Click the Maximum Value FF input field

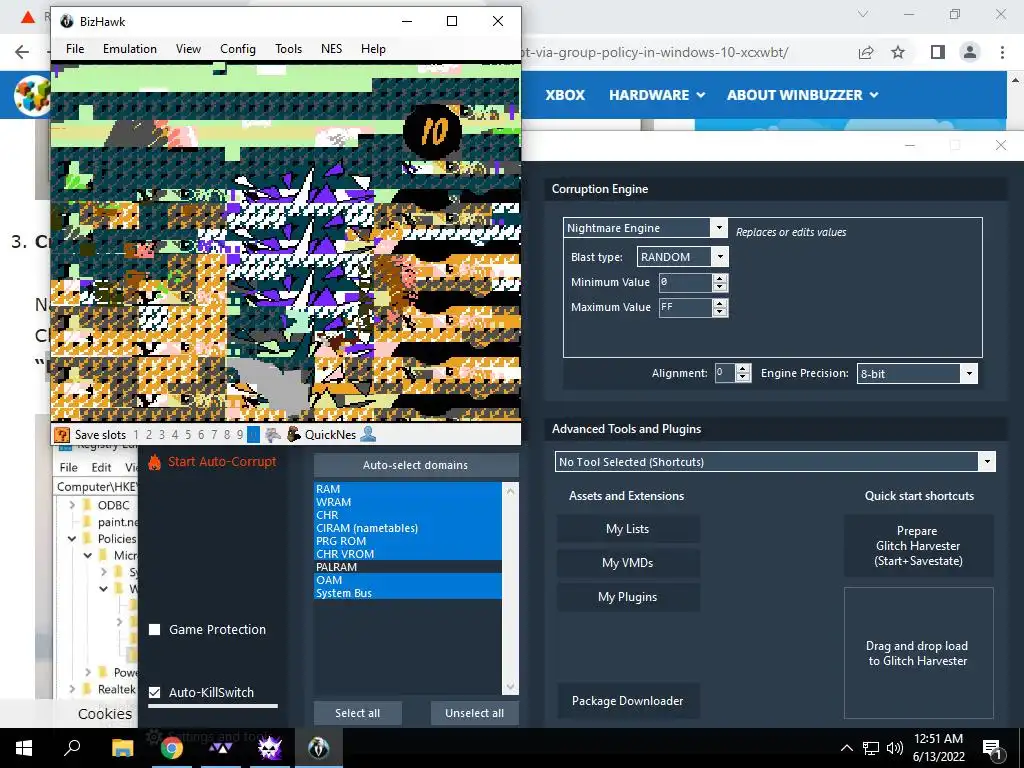click(x=685, y=307)
